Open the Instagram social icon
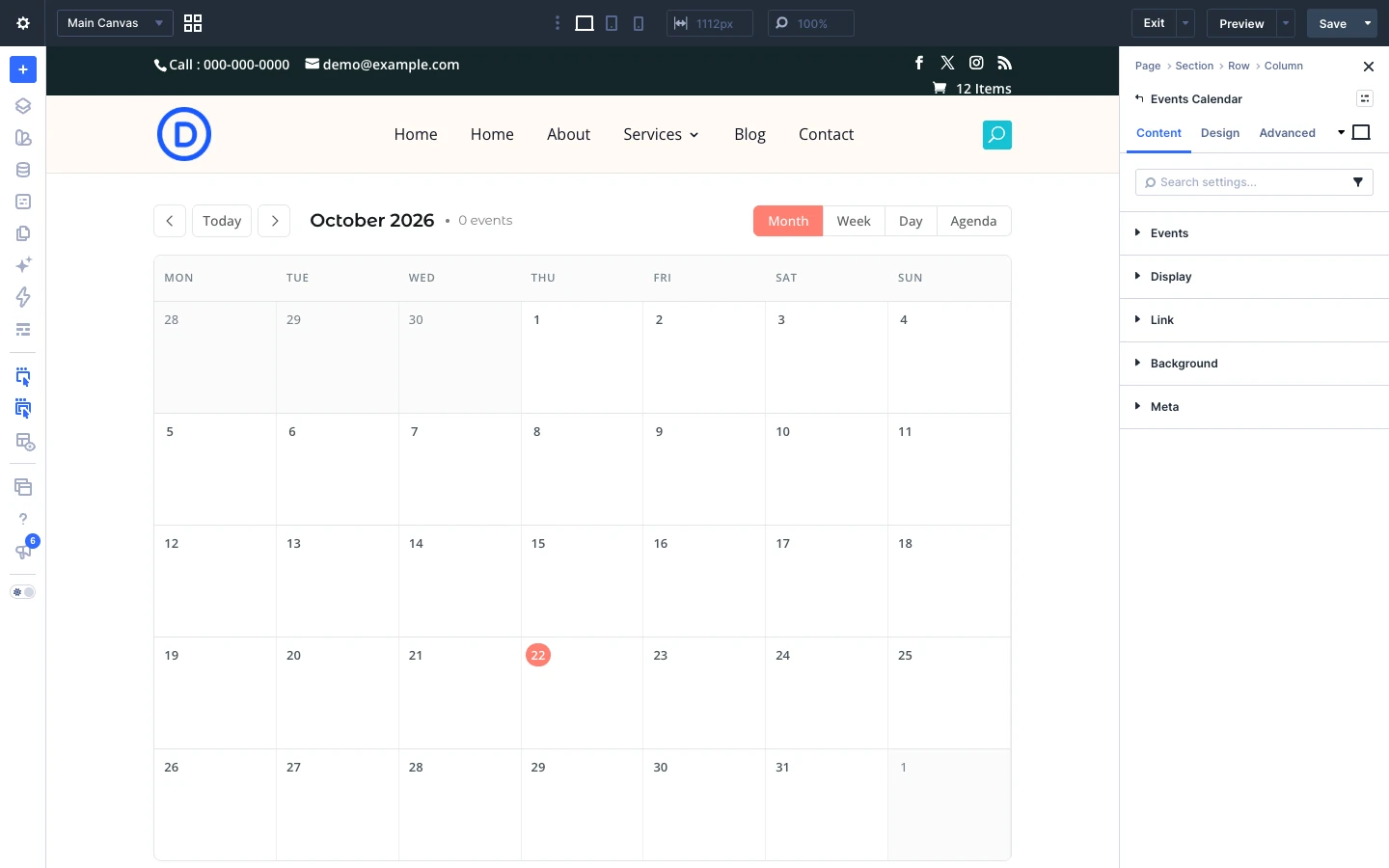 click(976, 63)
